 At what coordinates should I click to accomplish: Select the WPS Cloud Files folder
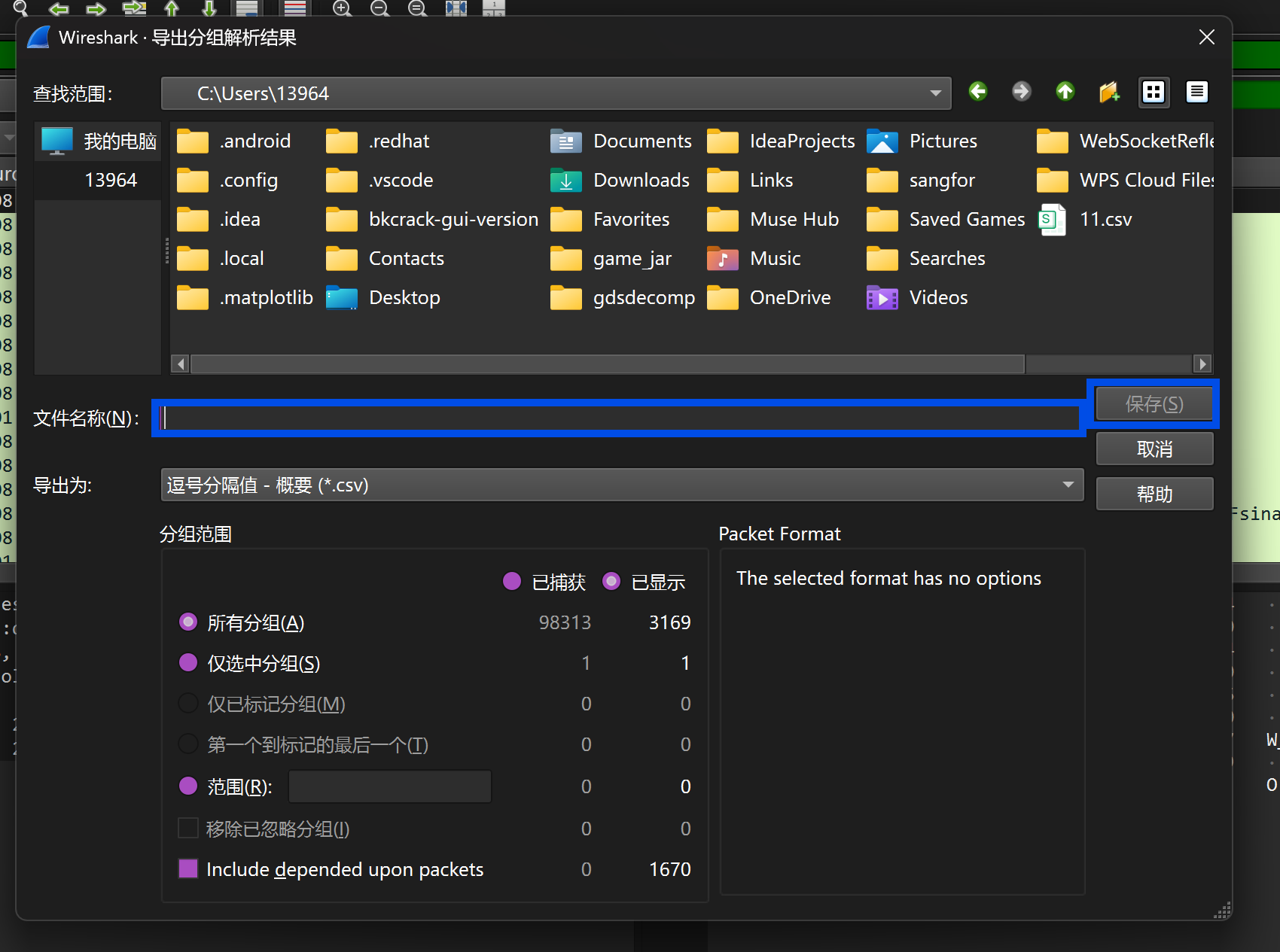tap(1124, 181)
